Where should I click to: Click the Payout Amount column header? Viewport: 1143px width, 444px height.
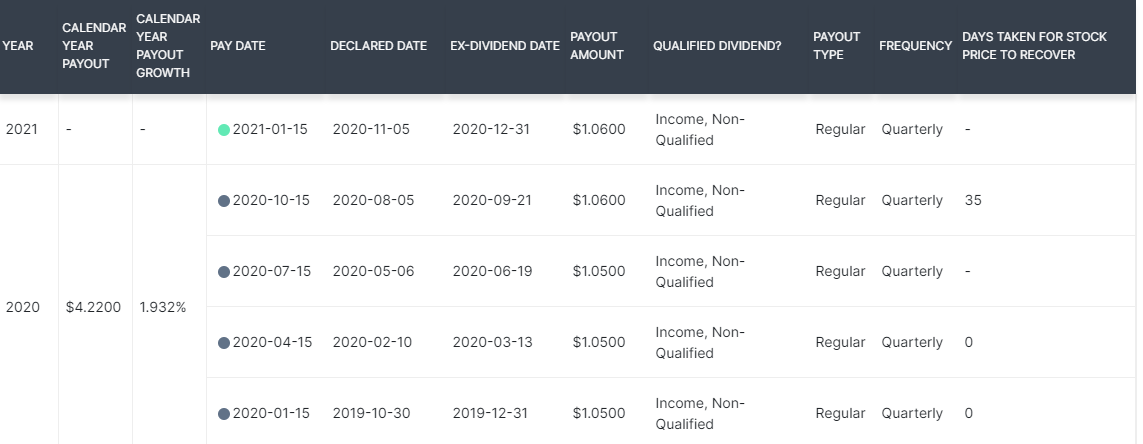point(596,46)
